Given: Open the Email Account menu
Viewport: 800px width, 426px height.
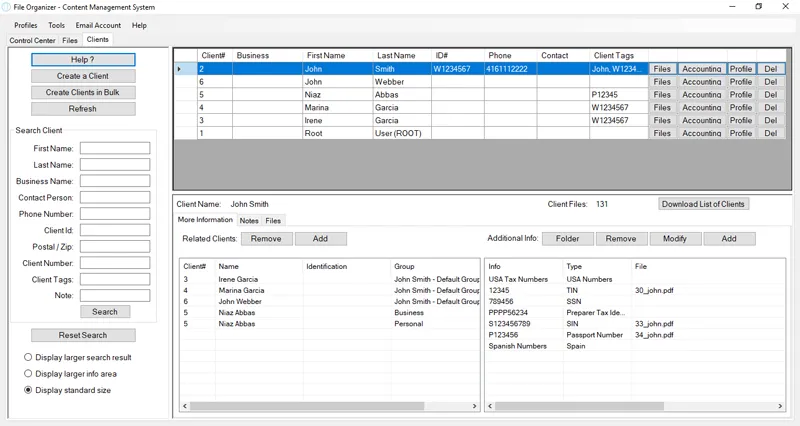Looking at the screenshot, I should coord(98,25).
